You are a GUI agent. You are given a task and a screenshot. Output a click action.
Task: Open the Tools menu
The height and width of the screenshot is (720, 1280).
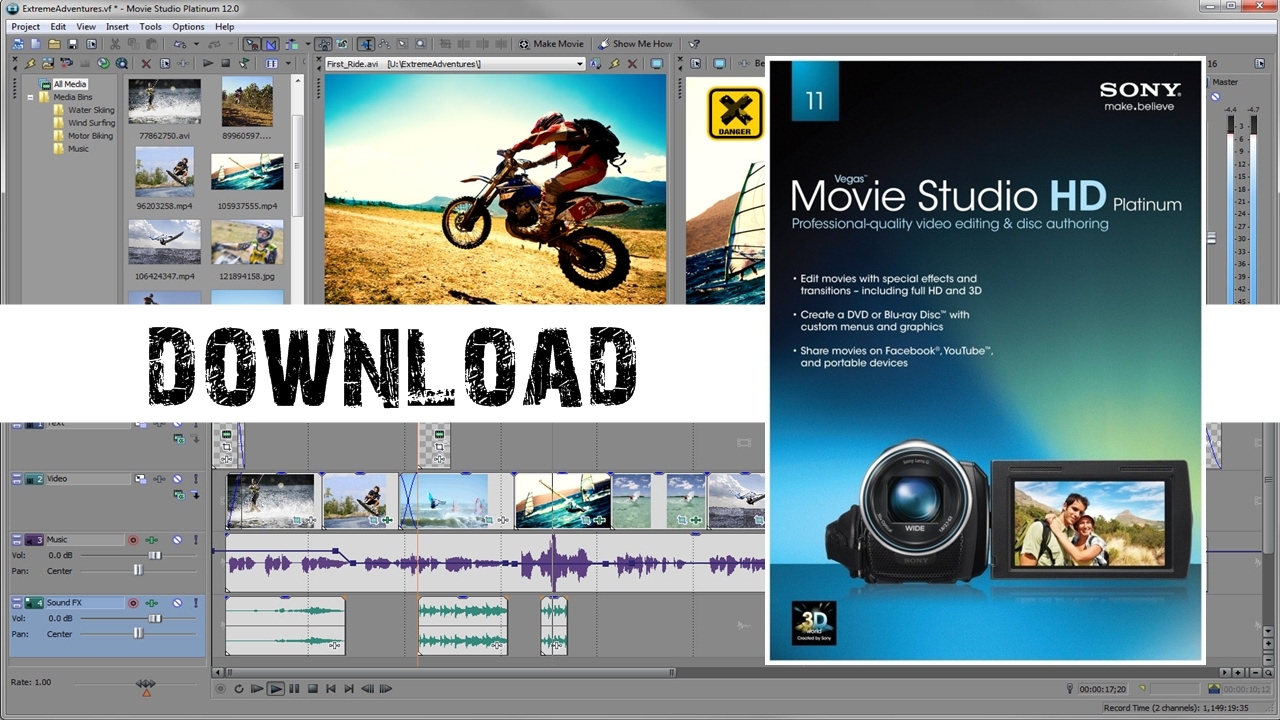coord(150,27)
